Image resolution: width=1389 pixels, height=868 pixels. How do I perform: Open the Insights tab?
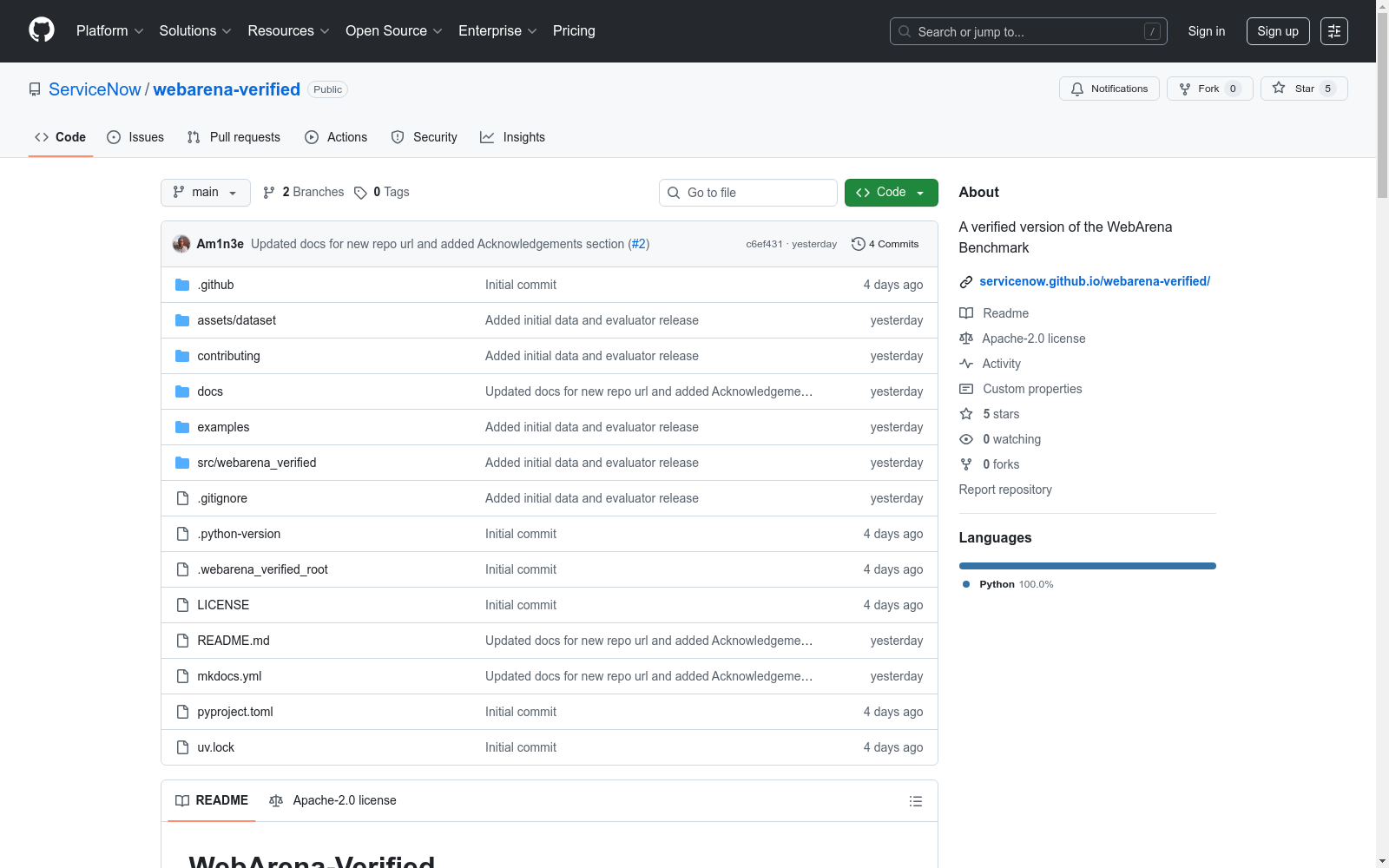point(512,137)
